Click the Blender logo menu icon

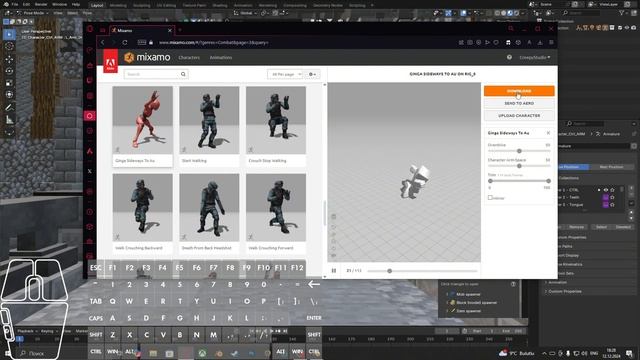pos(5,4)
